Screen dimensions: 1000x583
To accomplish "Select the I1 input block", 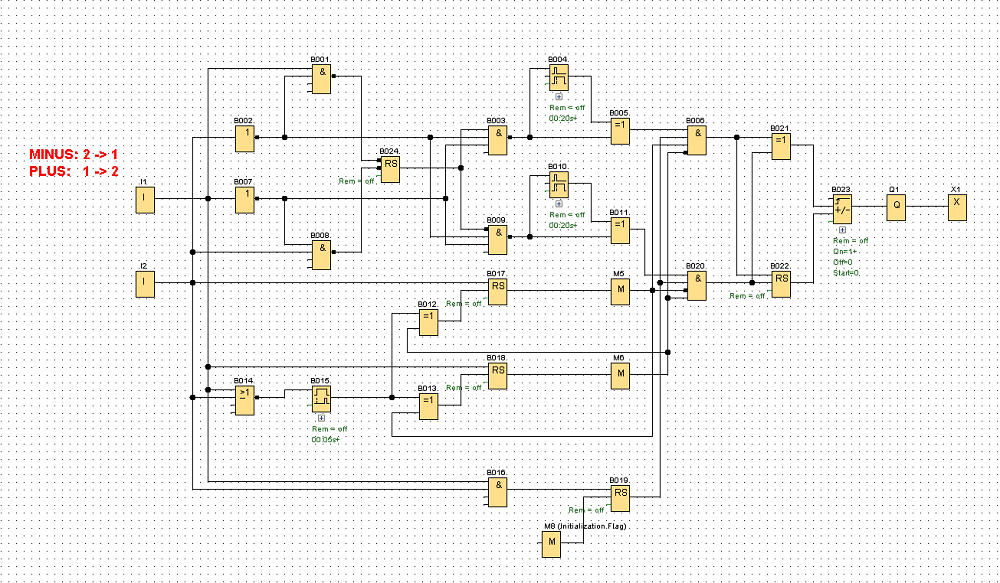I will (x=145, y=200).
